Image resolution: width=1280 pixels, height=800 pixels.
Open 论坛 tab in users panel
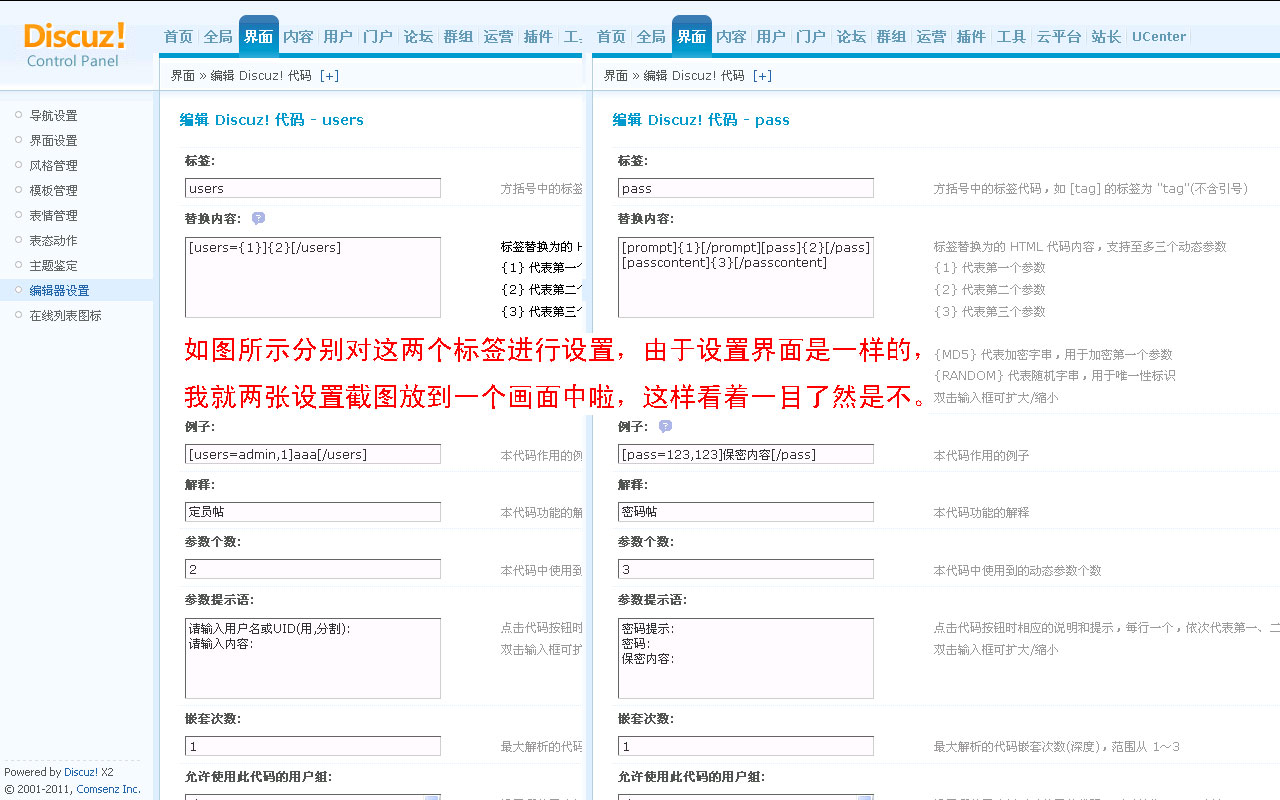coord(418,37)
